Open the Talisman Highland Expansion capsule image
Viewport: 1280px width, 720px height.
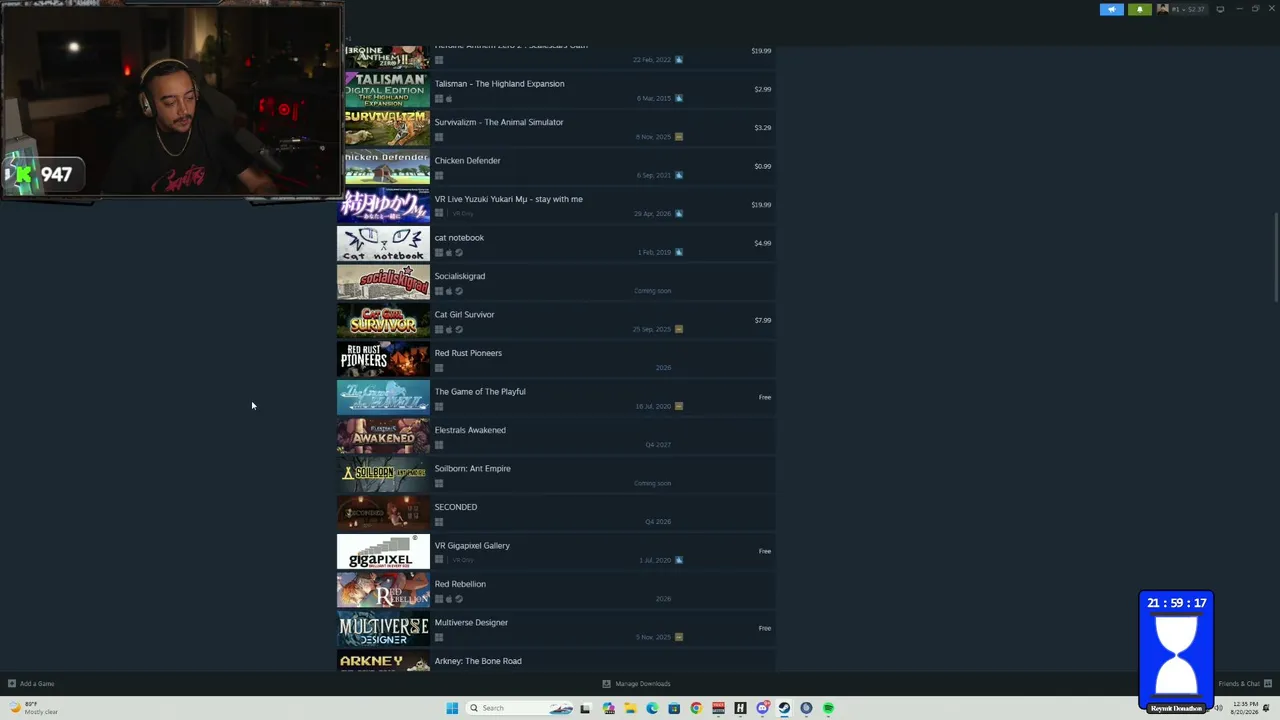387,90
